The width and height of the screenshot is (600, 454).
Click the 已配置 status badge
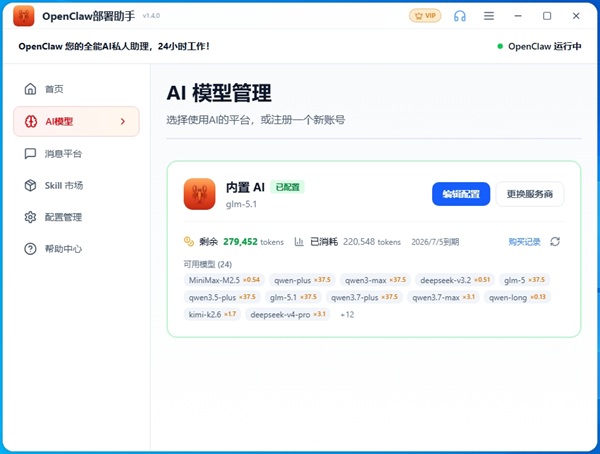click(287, 187)
